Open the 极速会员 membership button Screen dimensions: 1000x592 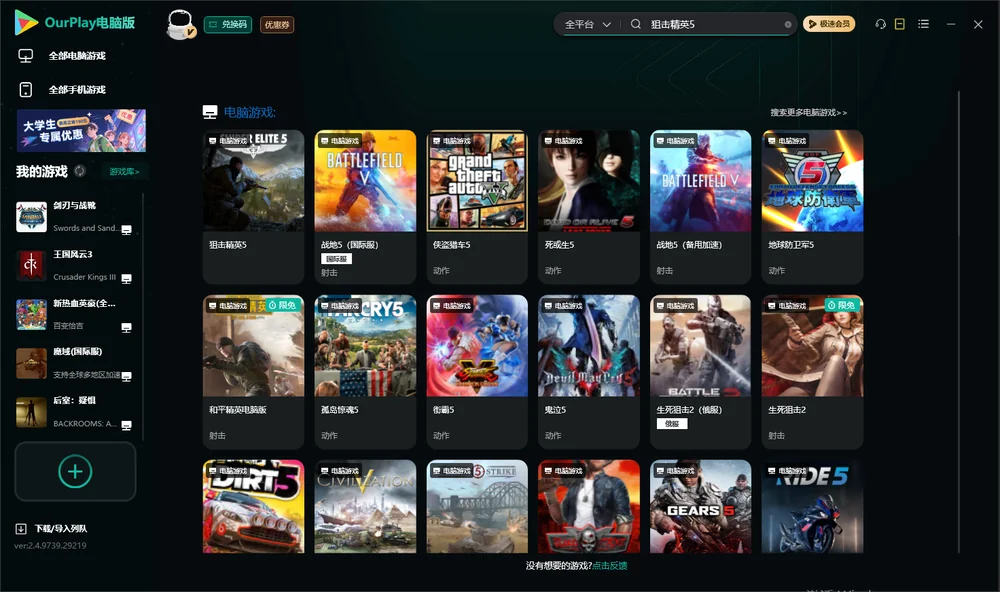(x=829, y=24)
